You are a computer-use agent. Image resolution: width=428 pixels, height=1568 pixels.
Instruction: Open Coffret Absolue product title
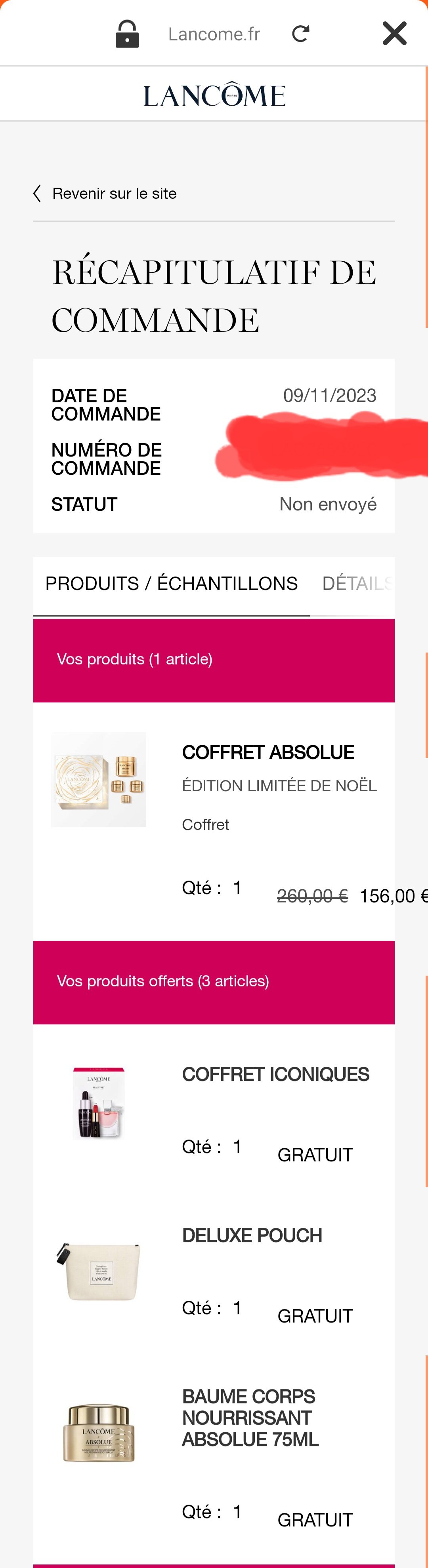(268, 752)
